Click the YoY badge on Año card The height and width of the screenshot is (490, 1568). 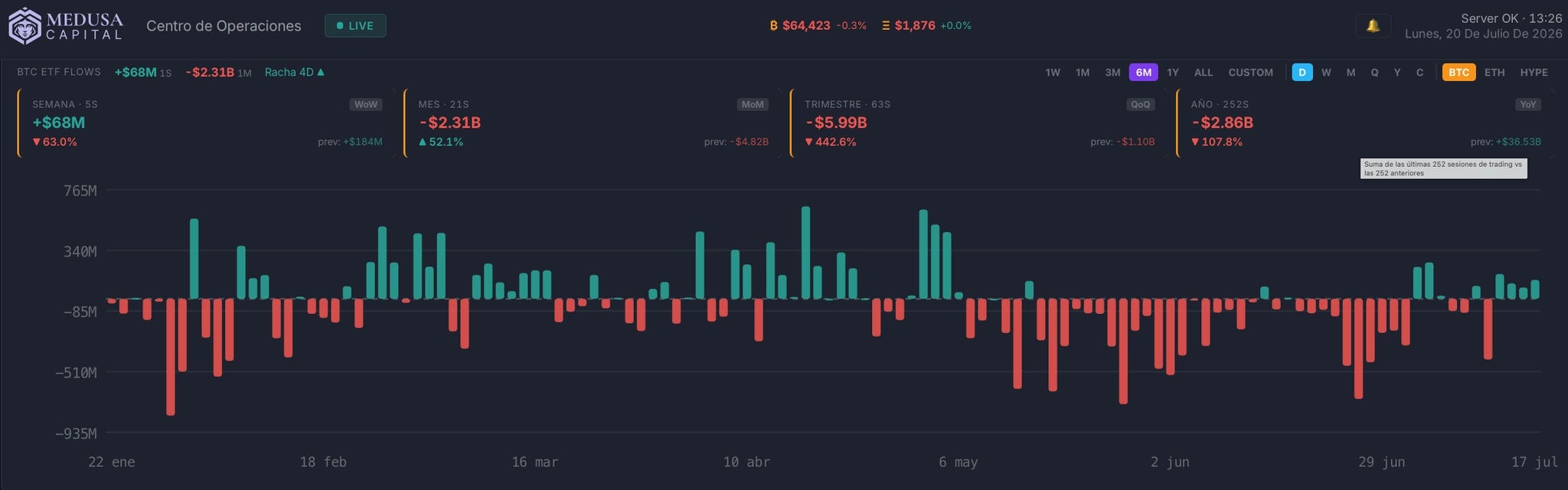click(1527, 104)
